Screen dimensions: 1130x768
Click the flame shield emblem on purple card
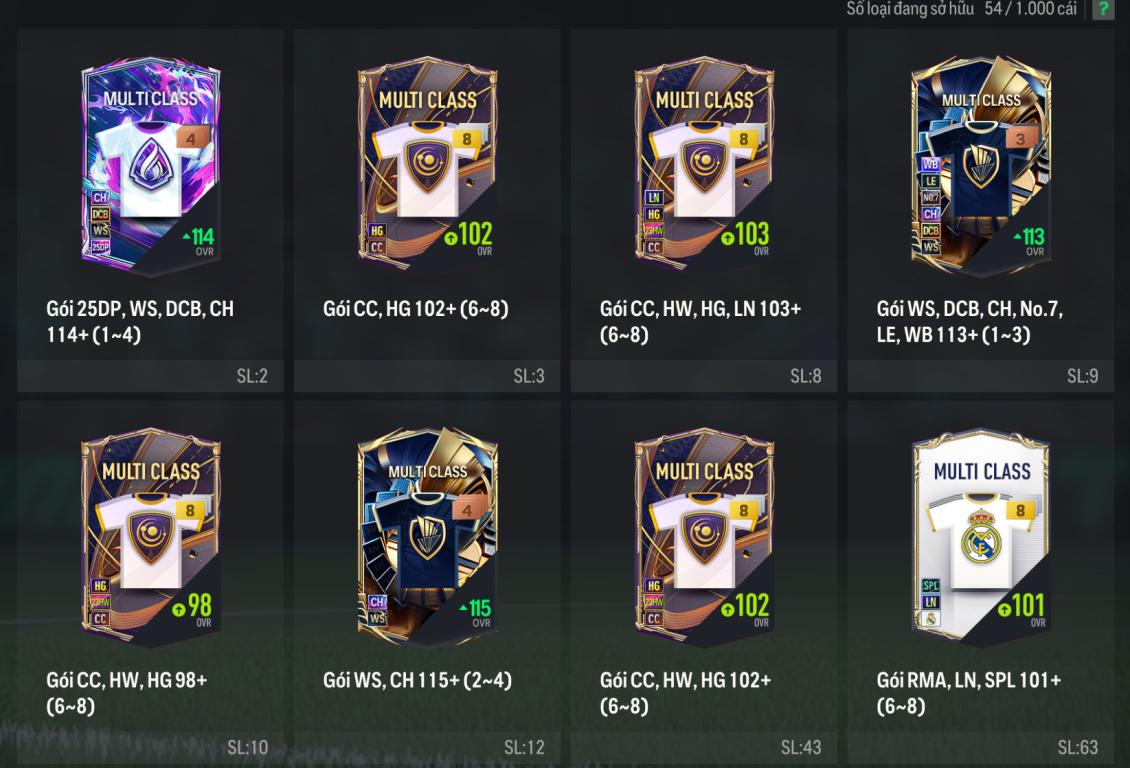(150, 164)
